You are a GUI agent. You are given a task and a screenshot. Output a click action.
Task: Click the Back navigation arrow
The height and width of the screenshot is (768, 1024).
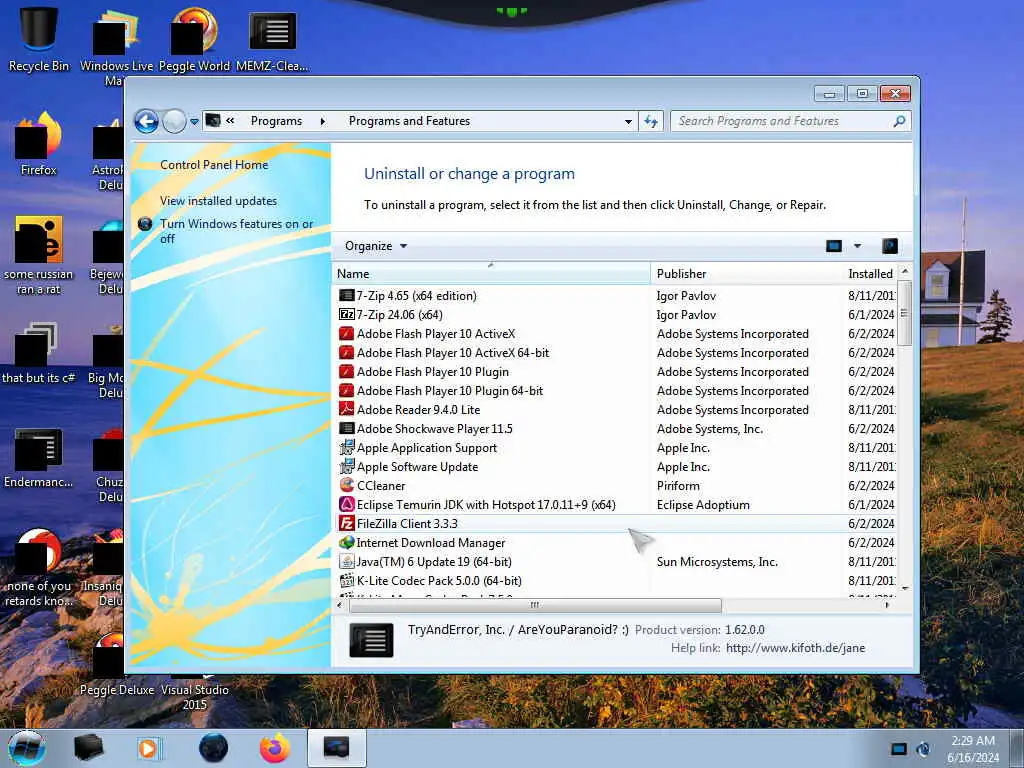146,121
